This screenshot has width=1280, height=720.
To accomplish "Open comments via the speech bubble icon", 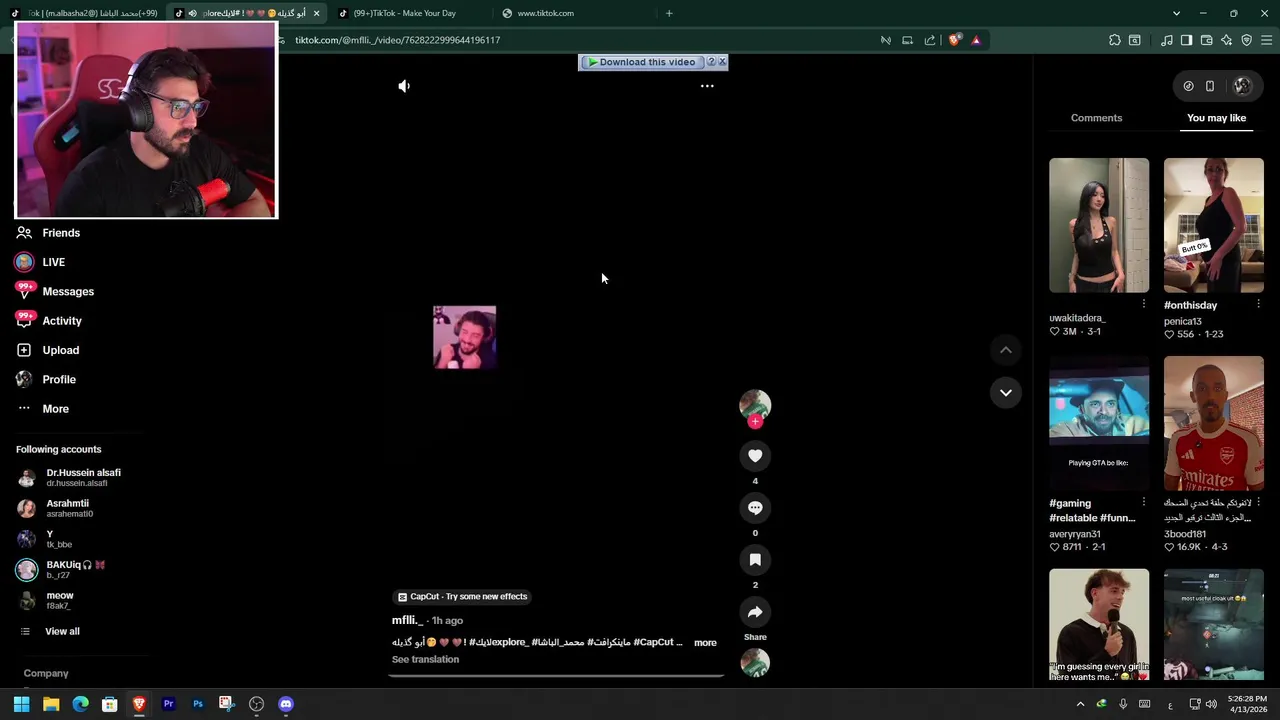I will [755, 508].
